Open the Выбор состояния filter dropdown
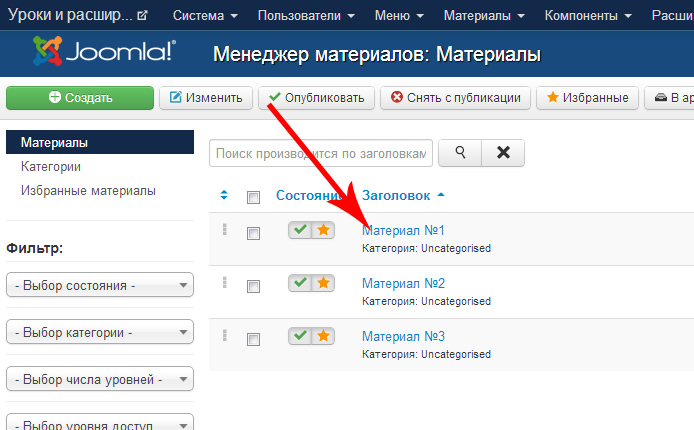The image size is (694, 430). click(x=99, y=287)
